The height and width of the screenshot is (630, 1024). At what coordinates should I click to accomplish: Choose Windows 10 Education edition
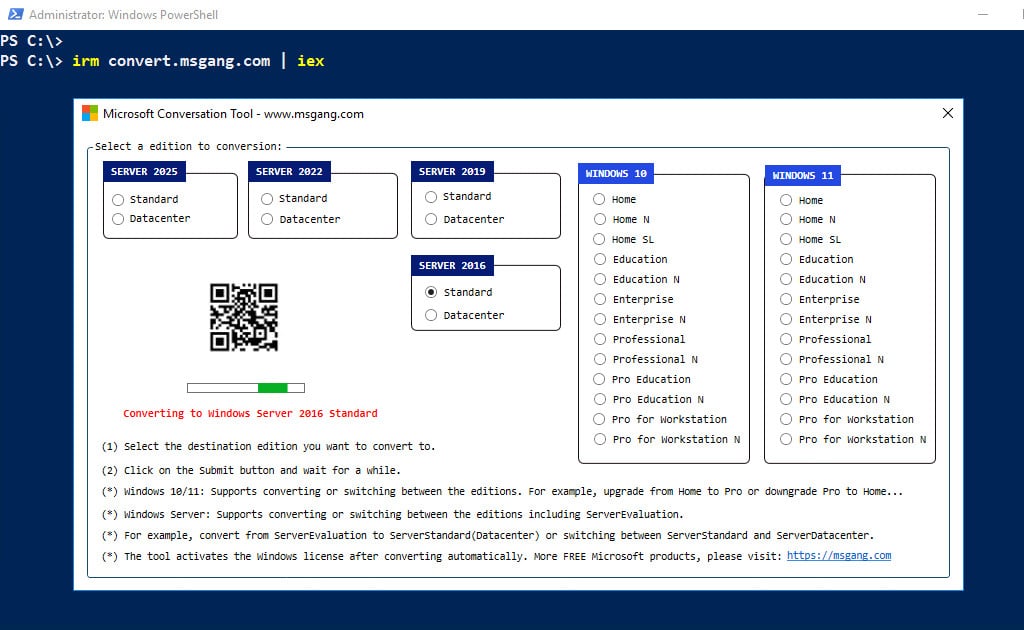coord(600,259)
